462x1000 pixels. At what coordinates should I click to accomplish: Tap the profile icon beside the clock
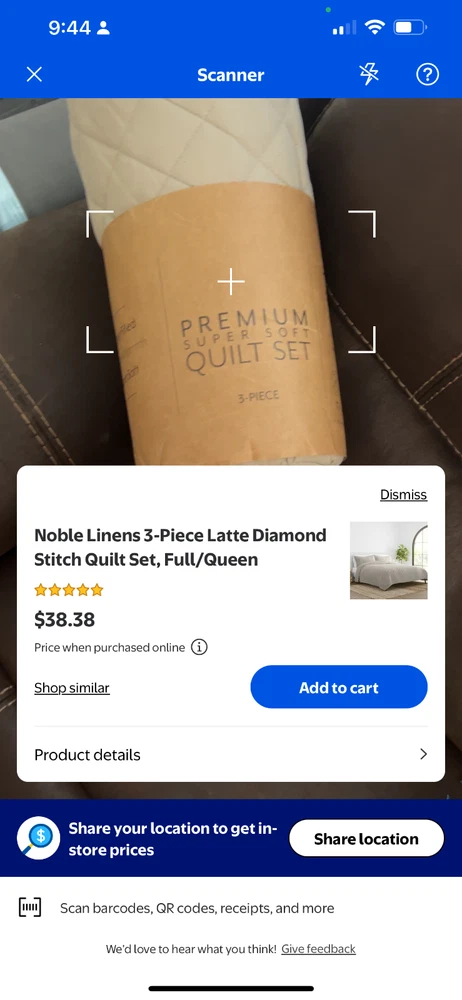(103, 28)
